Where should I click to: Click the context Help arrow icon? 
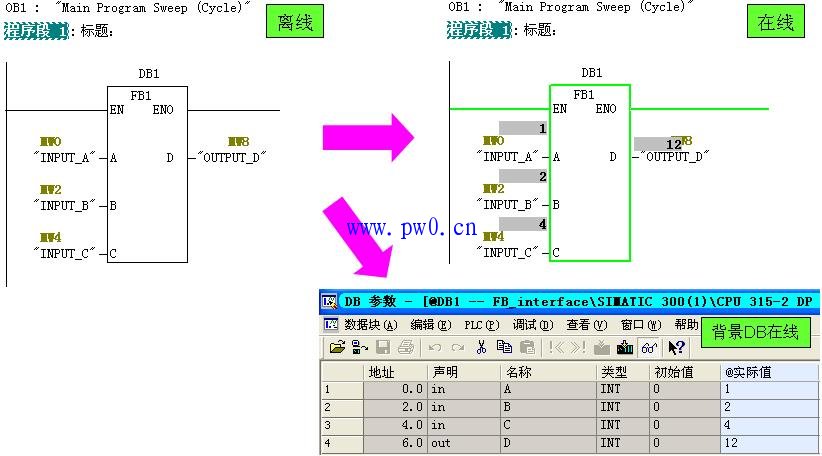677,348
